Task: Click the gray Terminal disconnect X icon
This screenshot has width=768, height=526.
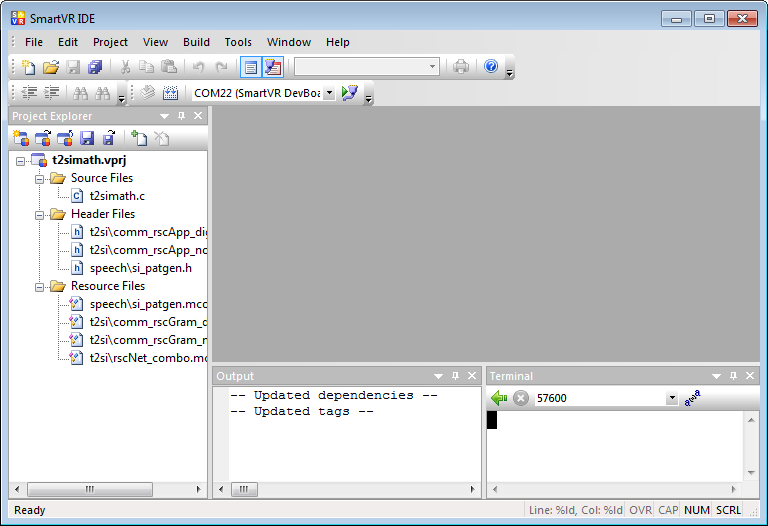Action: pyautogui.click(x=521, y=398)
